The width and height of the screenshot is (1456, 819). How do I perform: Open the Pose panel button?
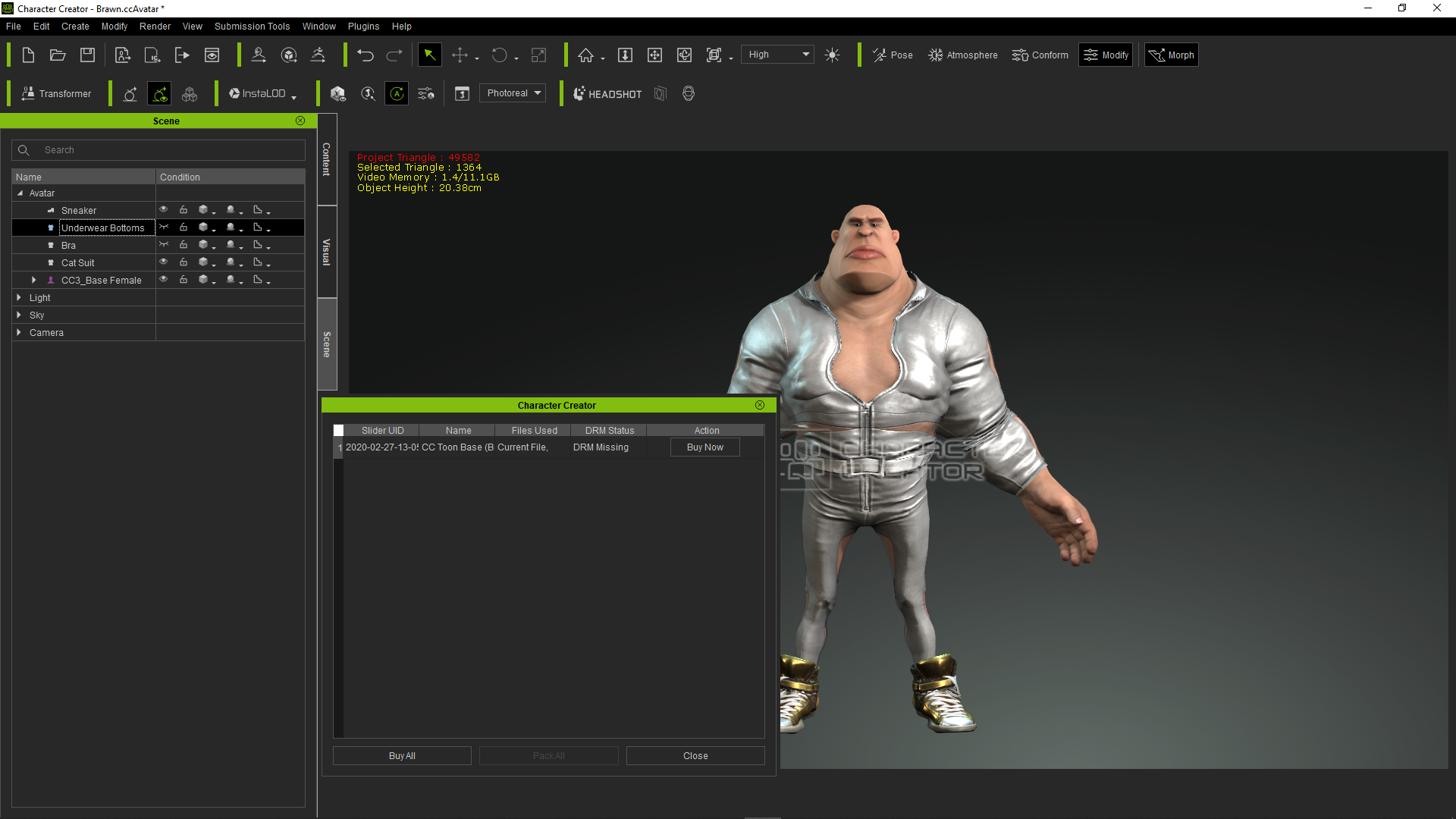pyautogui.click(x=893, y=55)
